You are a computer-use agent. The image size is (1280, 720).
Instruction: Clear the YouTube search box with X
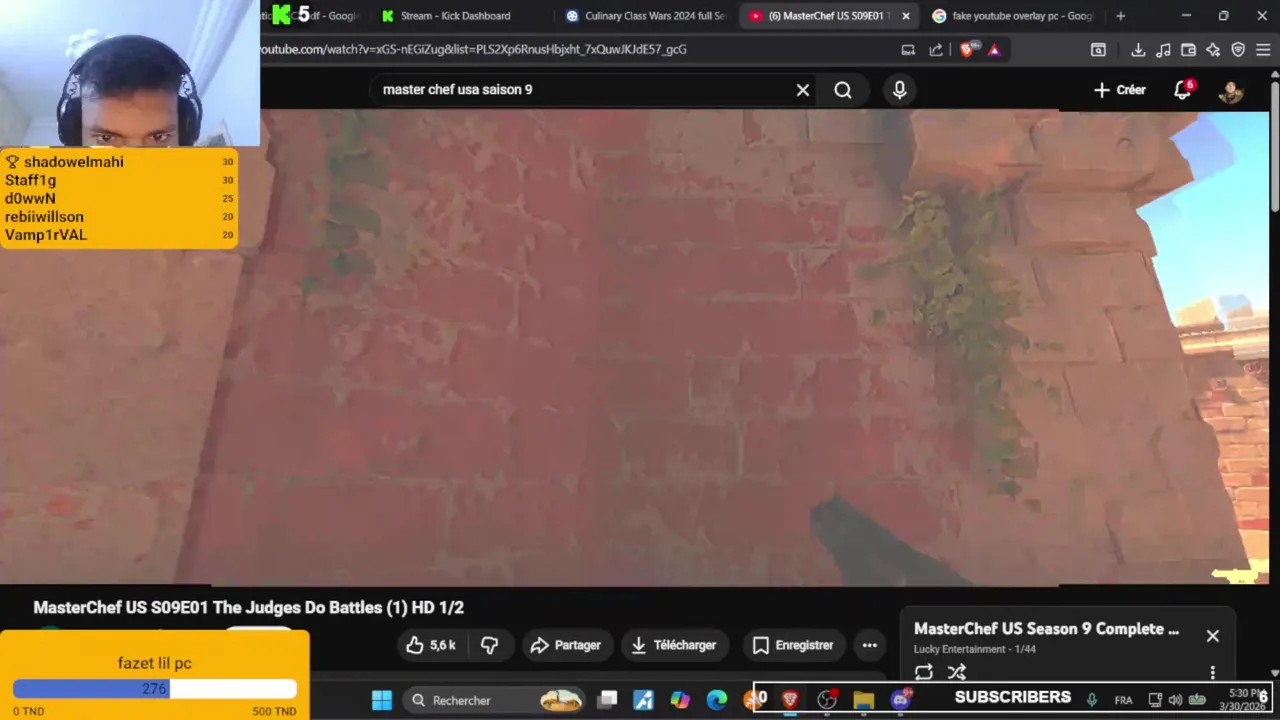click(802, 90)
